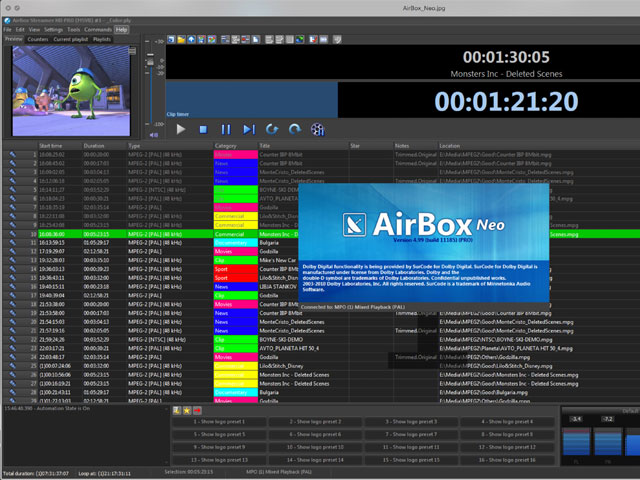Click the blue circle up-arrow toolbar icon
This screenshot has width=640, height=480.
pos(191,40)
